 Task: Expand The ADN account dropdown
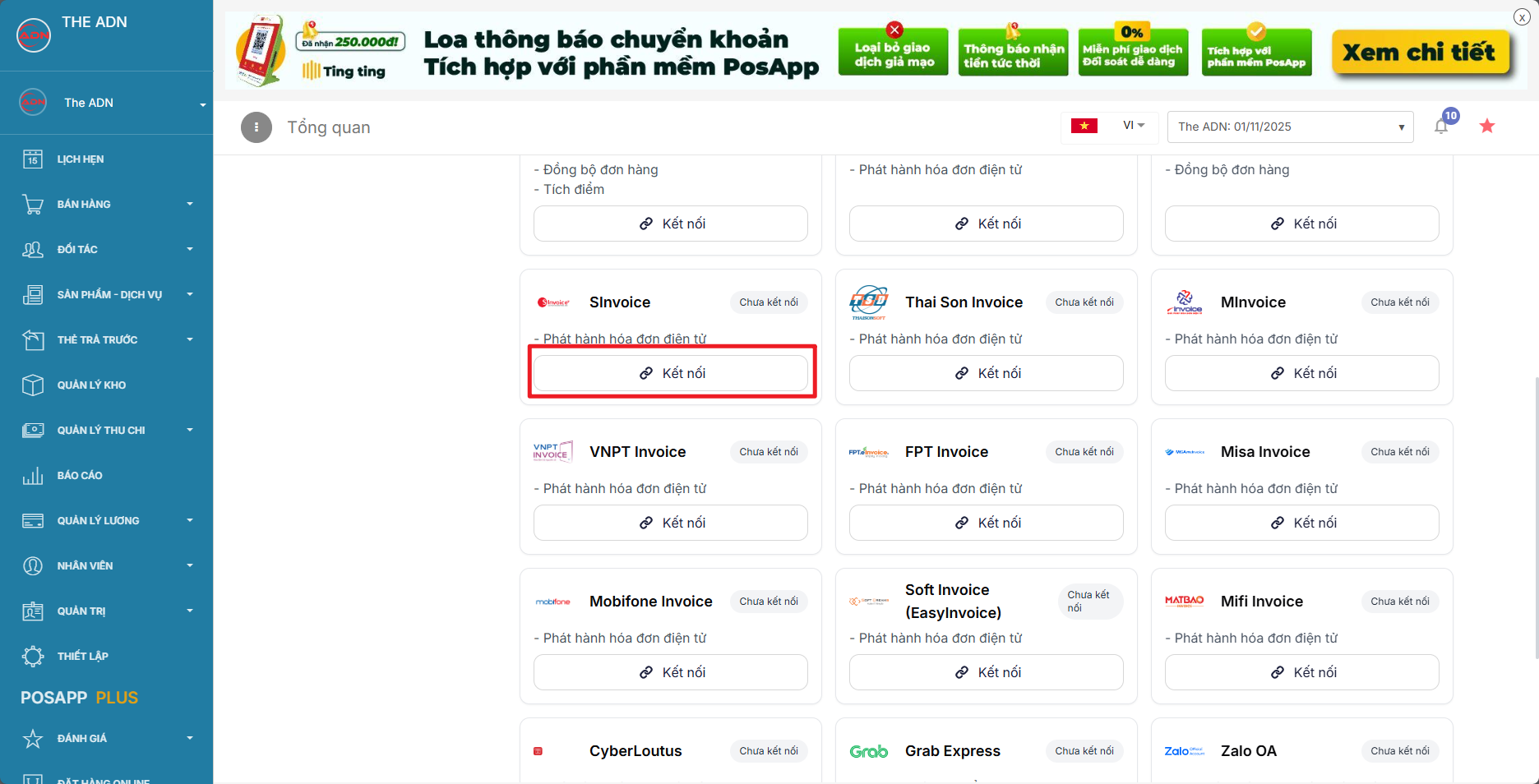point(202,104)
